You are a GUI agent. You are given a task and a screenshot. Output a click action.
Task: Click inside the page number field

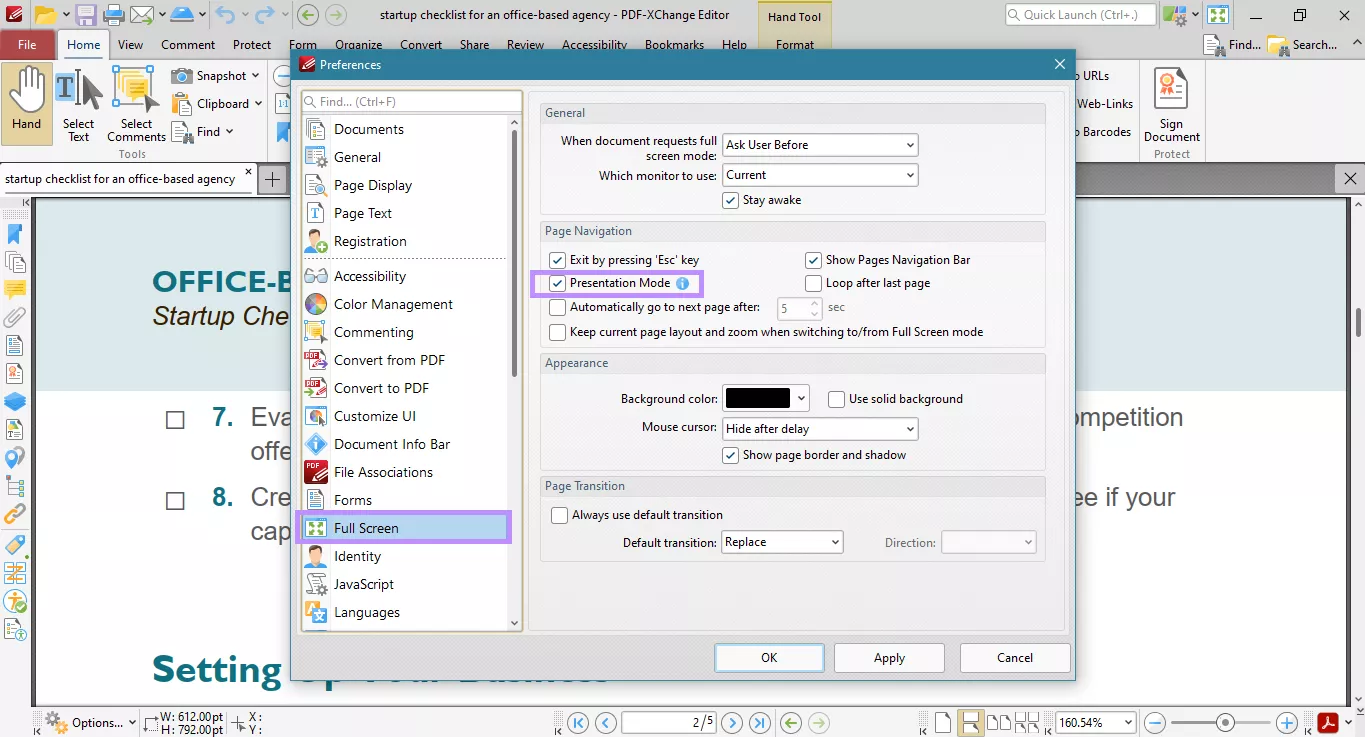pos(668,722)
